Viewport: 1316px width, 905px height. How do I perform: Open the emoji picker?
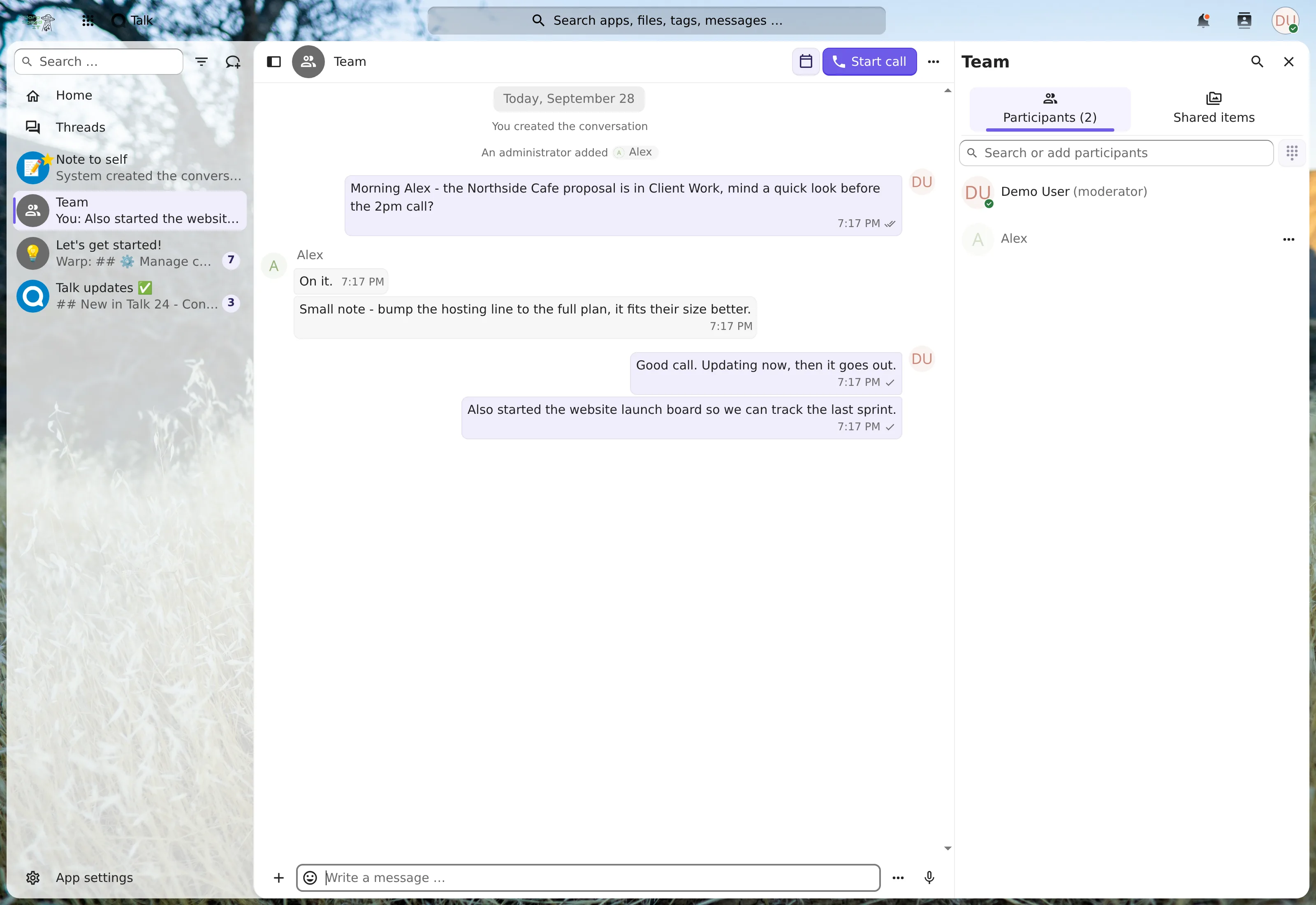click(310, 878)
